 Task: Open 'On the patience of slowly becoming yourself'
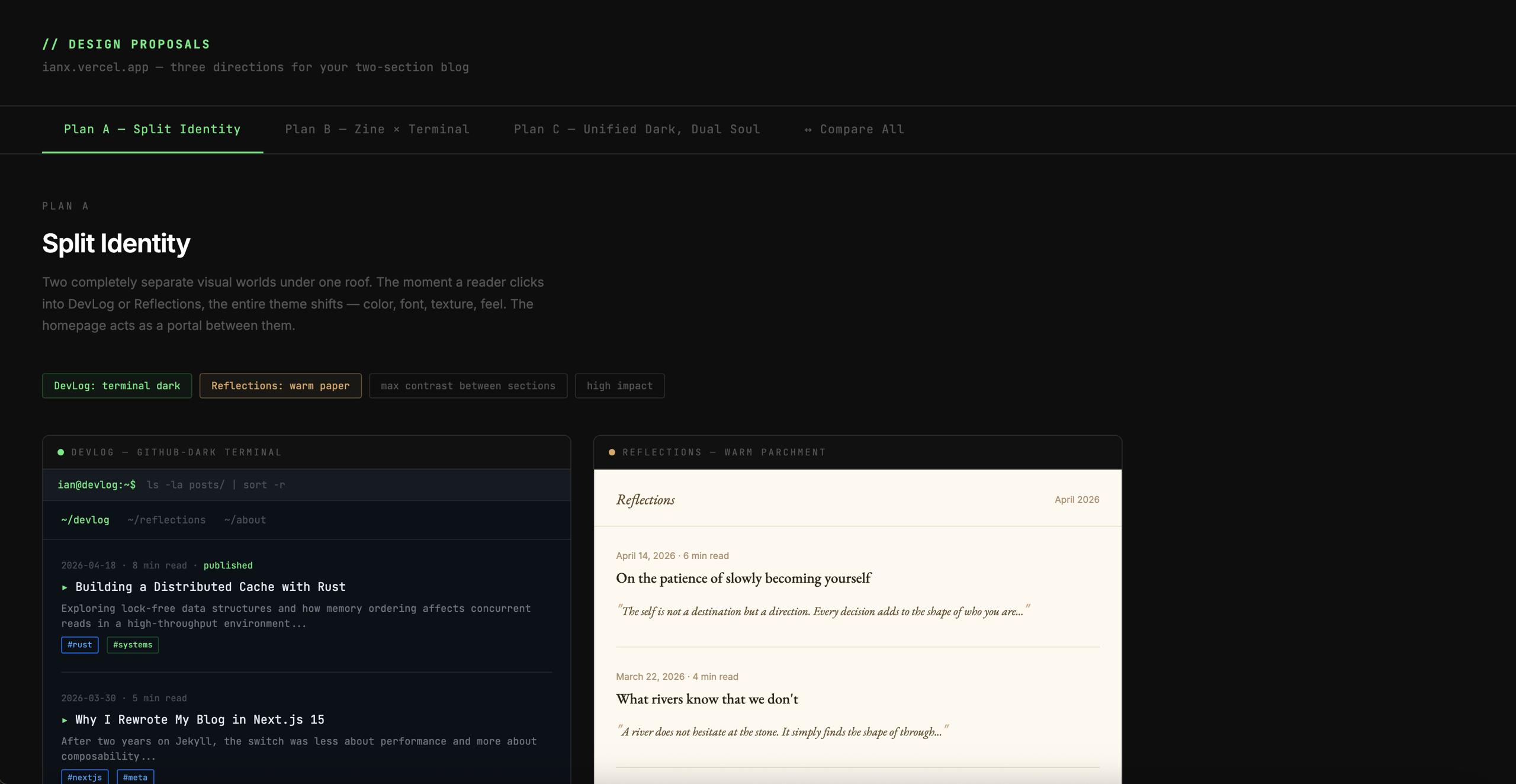pyautogui.click(x=743, y=579)
